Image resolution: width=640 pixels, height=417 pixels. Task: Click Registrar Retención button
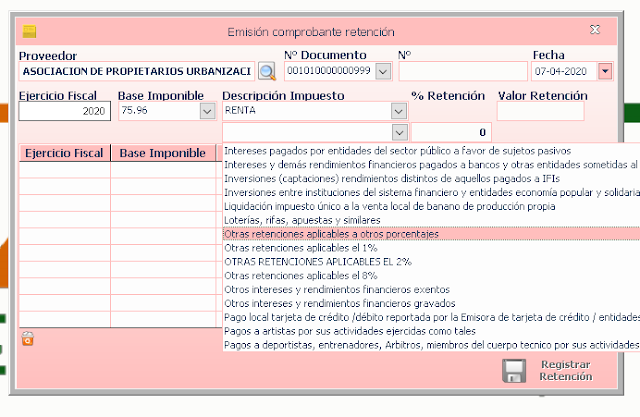point(548,371)
